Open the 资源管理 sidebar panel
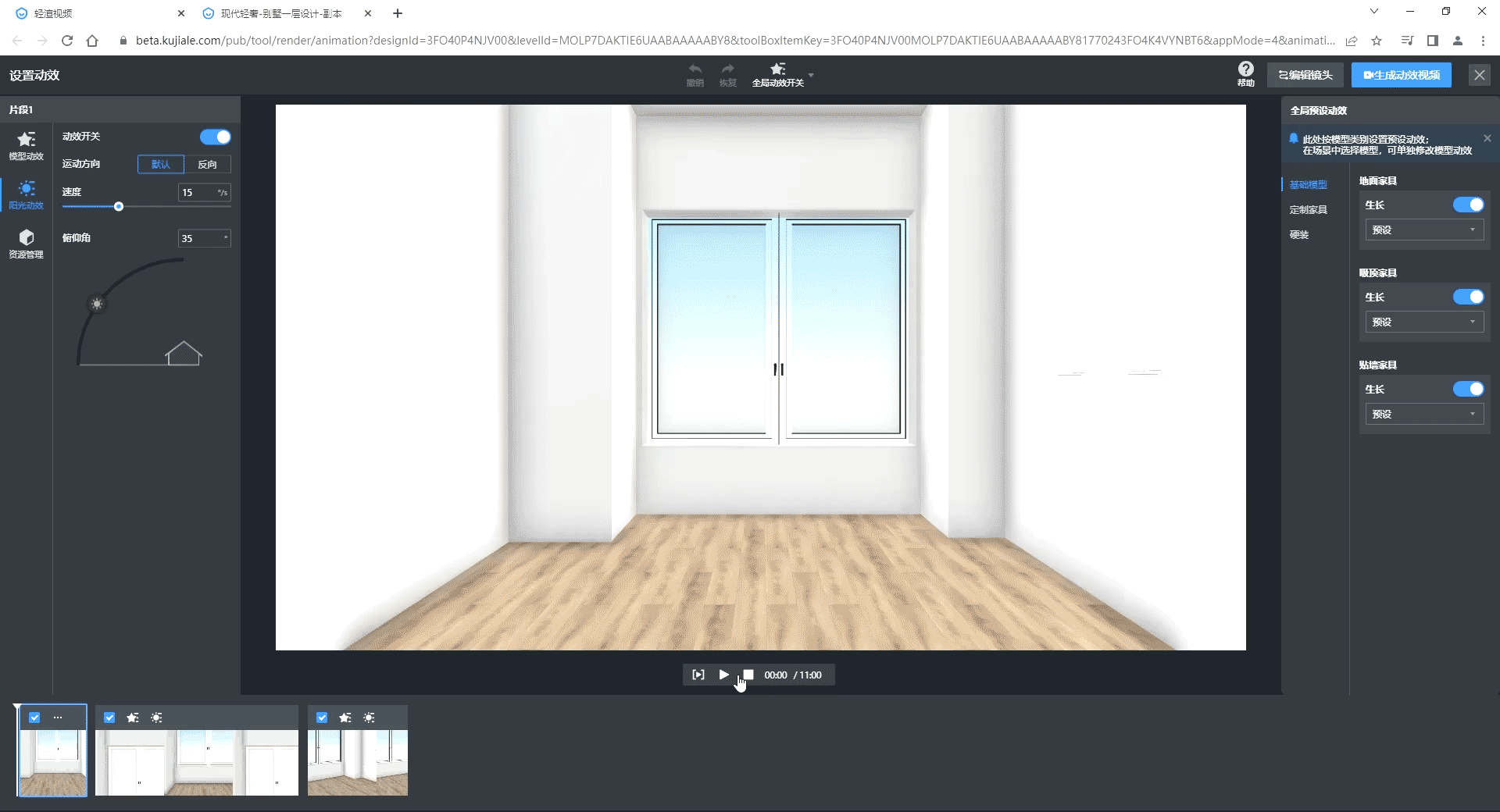Image resolution: width=1500 pixels, height=812 pixels. click(x=26, y=244)
